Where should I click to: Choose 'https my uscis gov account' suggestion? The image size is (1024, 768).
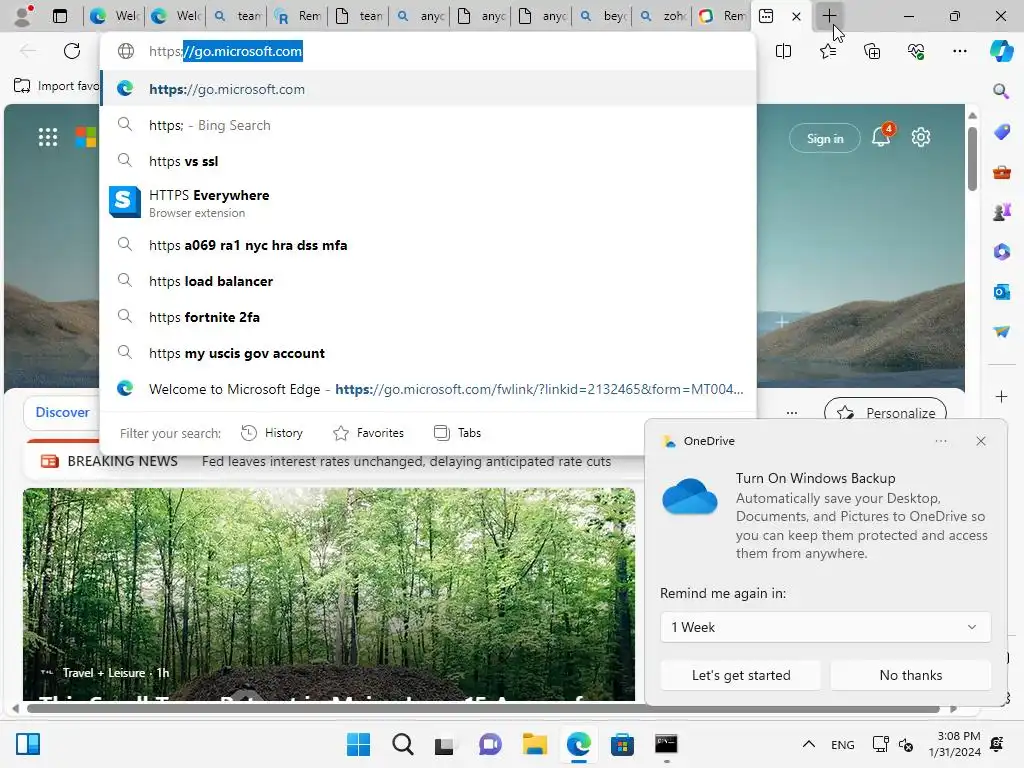(428, 353)
